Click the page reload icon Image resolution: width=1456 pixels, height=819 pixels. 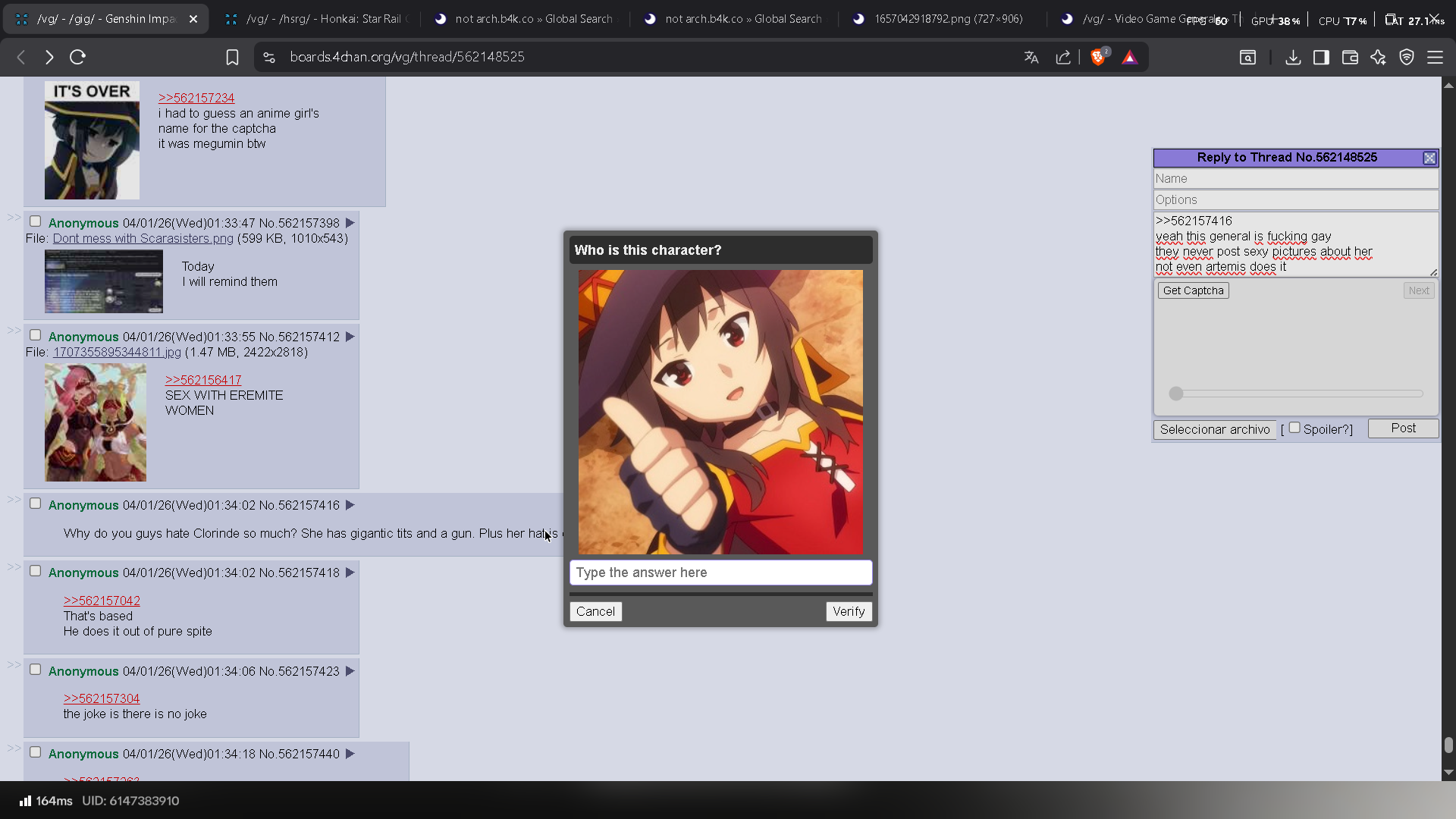(77, 57)
